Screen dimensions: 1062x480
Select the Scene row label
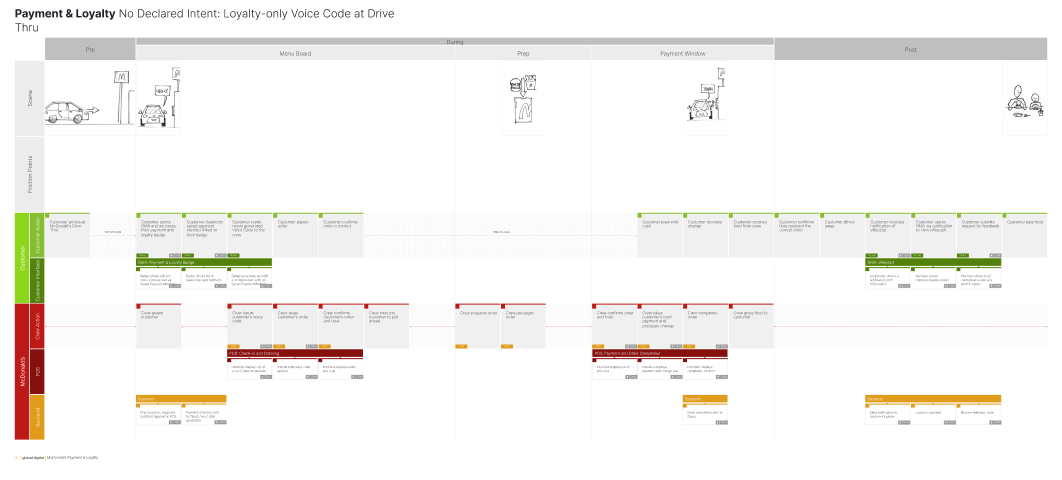30,99
